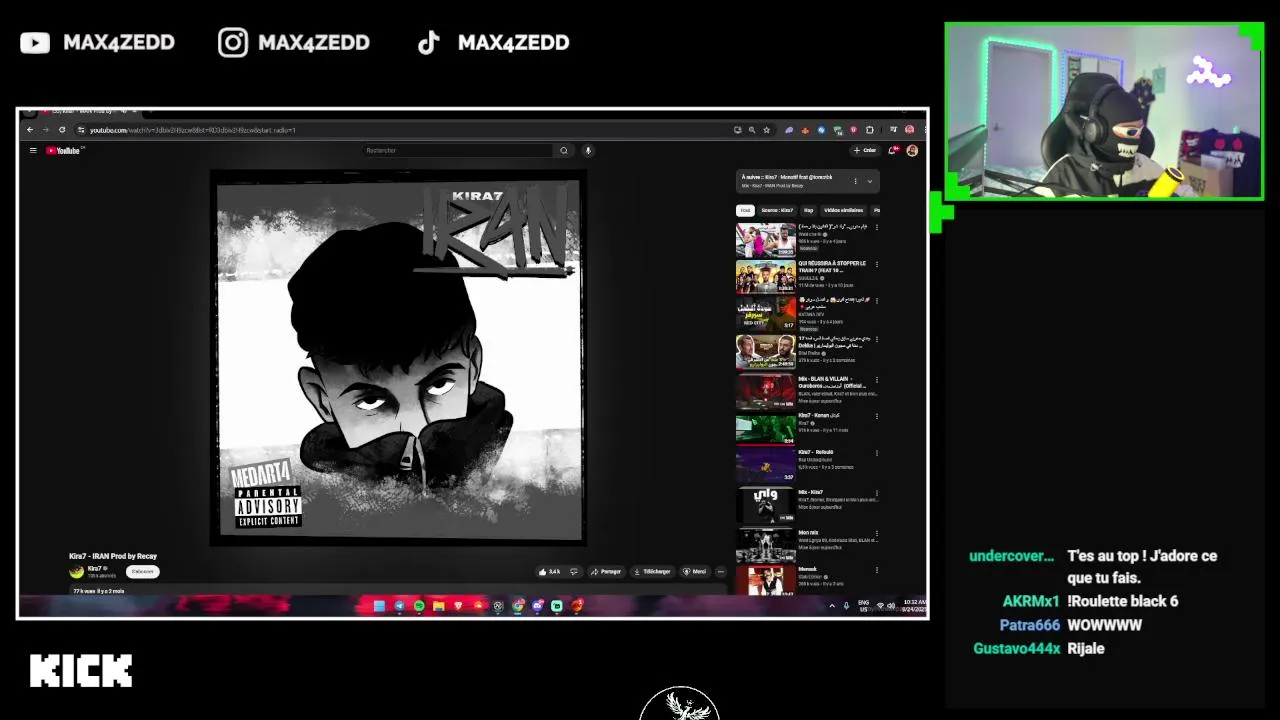Start voice search with the microphone icon

[588, 151]
